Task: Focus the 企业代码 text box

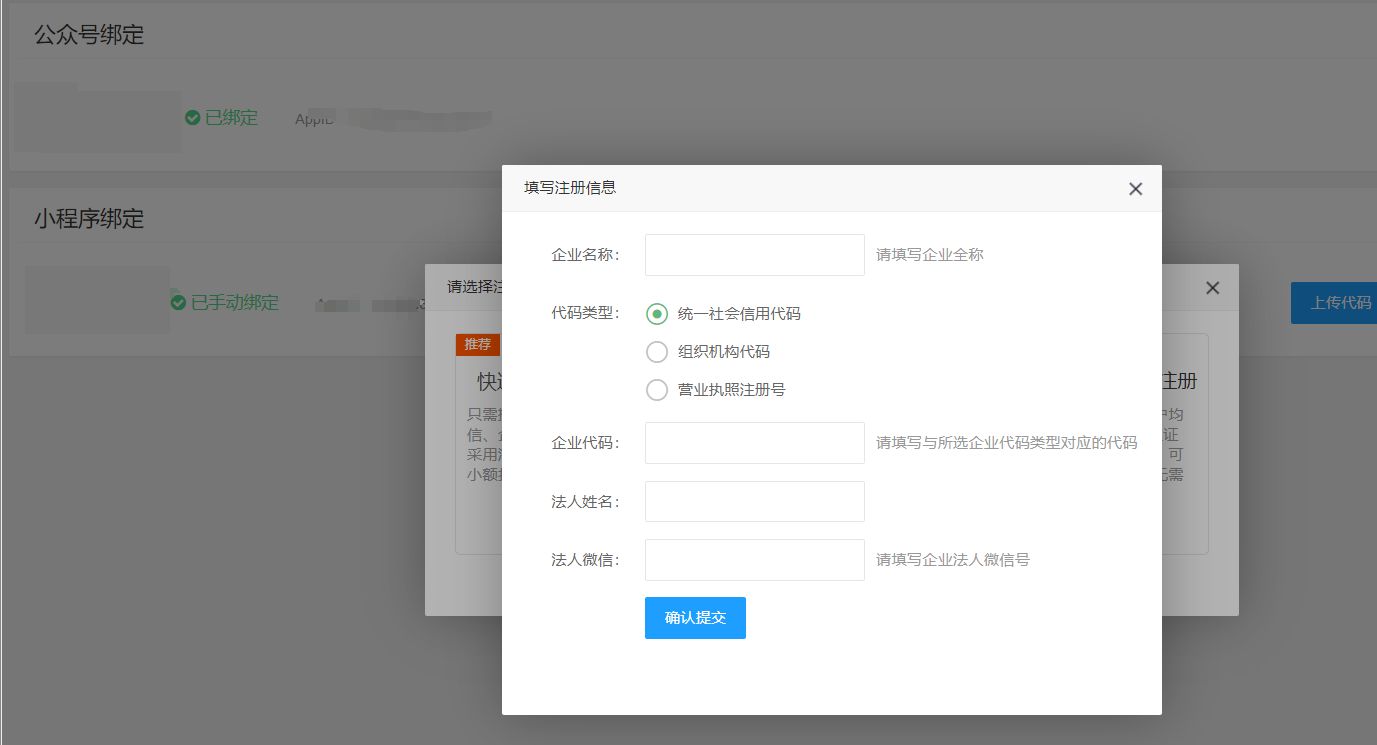Action: coord(754,443)
